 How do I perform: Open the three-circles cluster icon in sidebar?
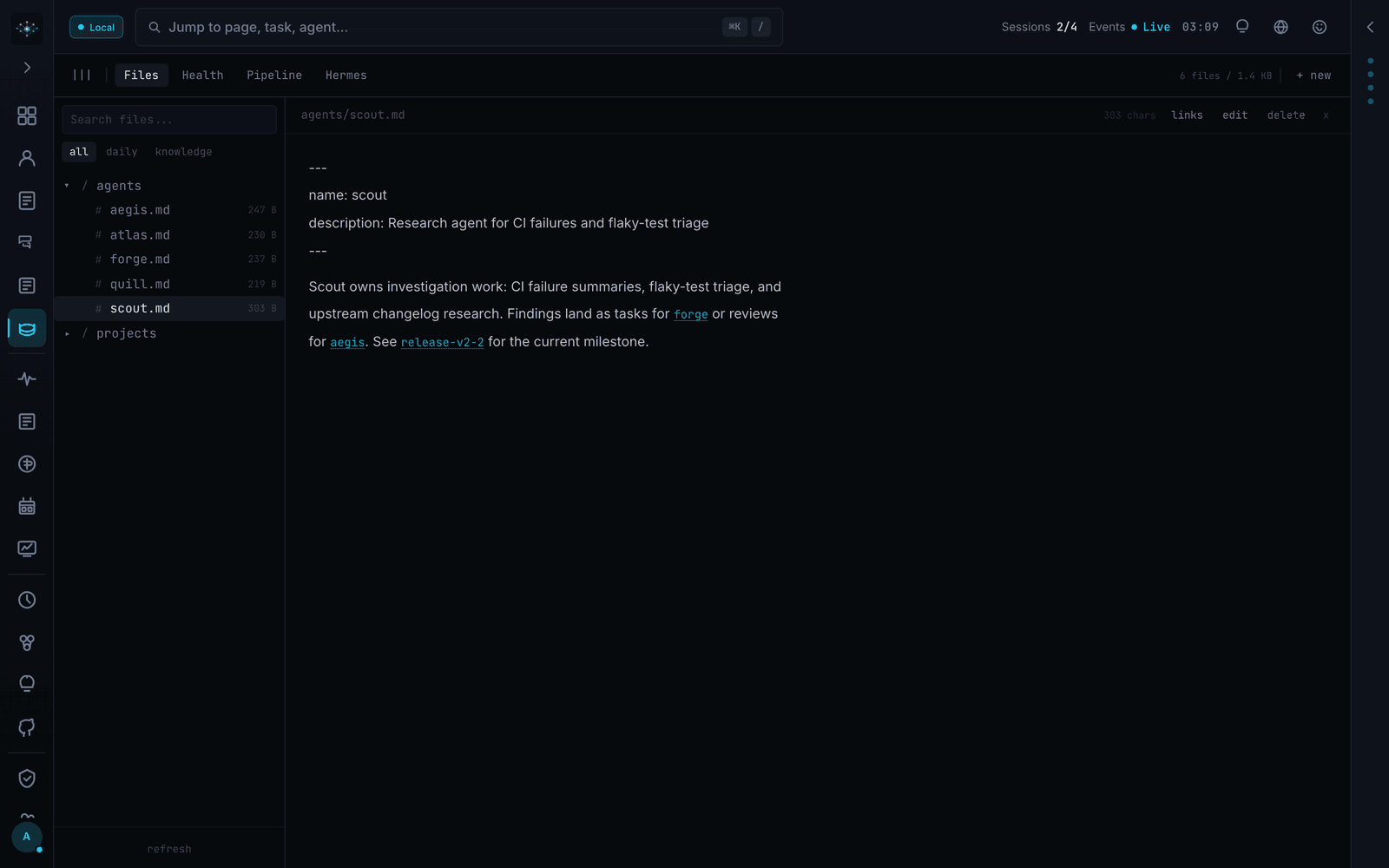(x=27, y=642)
